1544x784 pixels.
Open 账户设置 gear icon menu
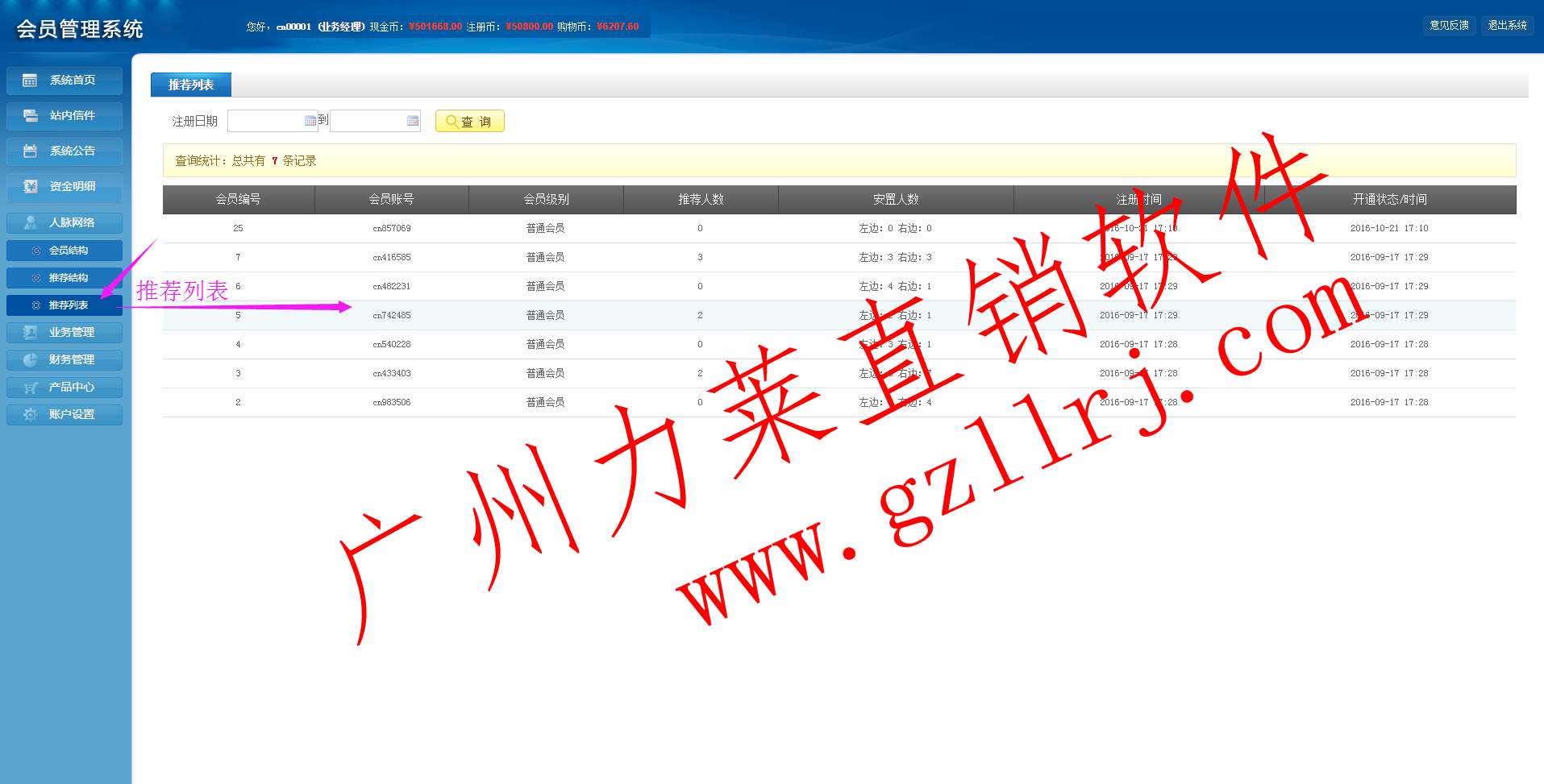(x=30, y=414)
